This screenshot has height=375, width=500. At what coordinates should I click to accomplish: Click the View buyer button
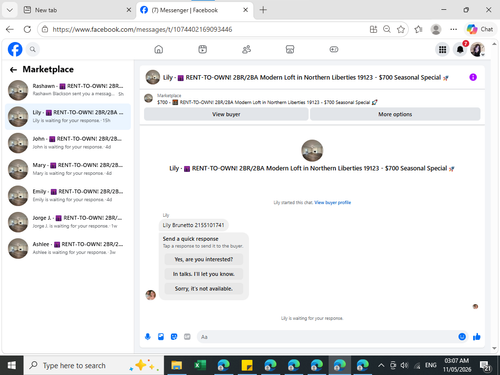(226, 114)
